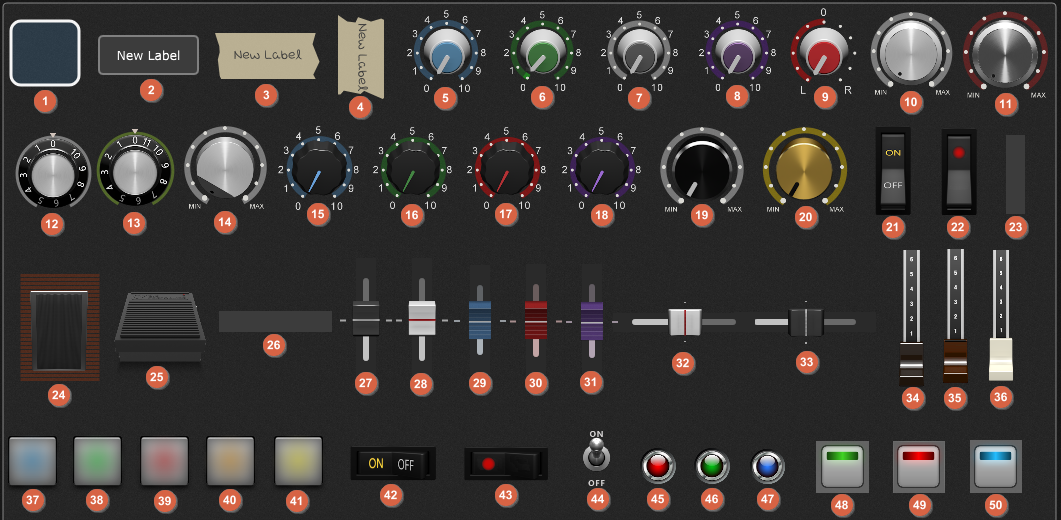1061x520 pixels.
Task: Click the red glowing square pad
Action: 164,461
